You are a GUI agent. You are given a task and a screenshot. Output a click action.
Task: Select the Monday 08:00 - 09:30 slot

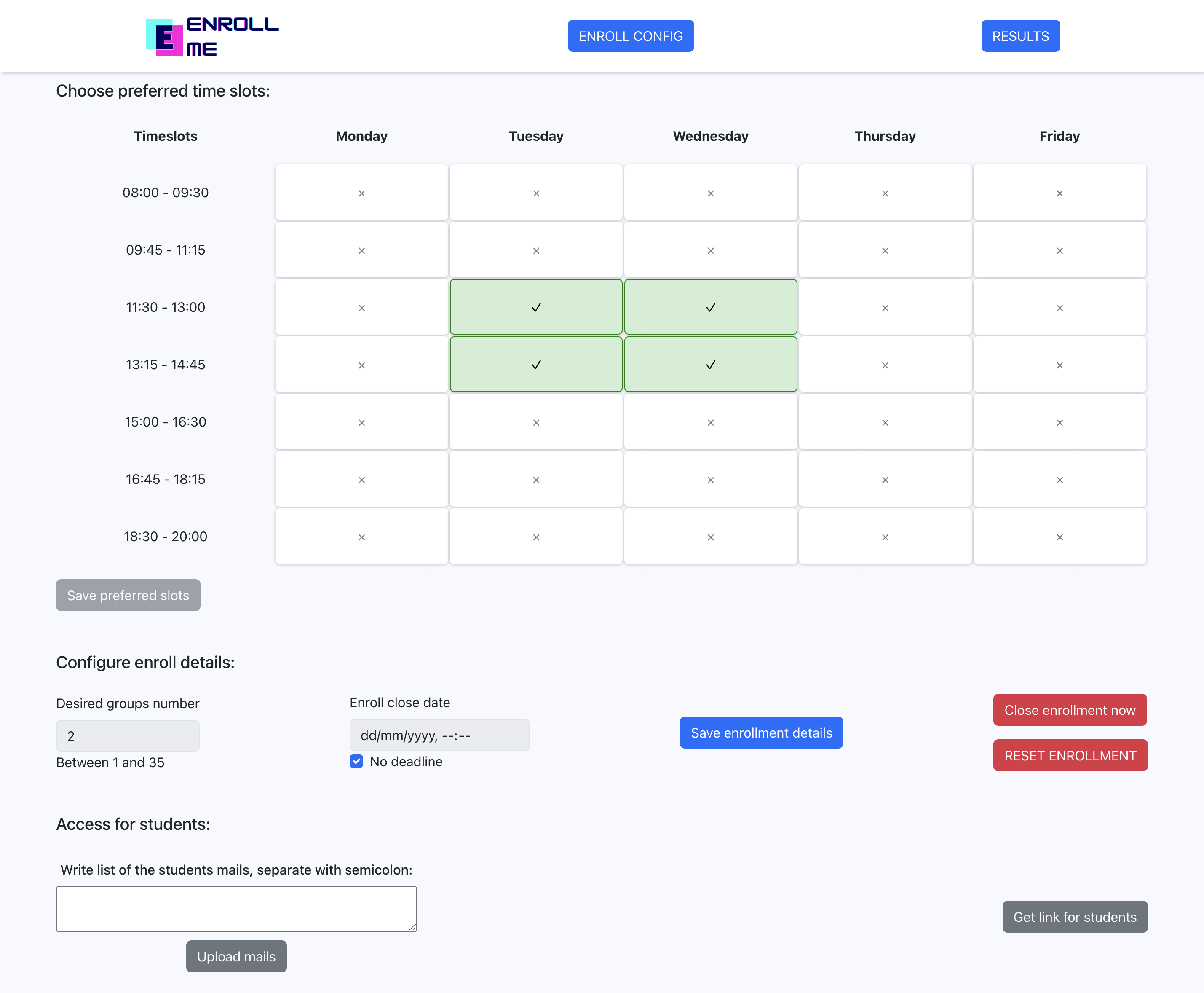coord(361,193)
